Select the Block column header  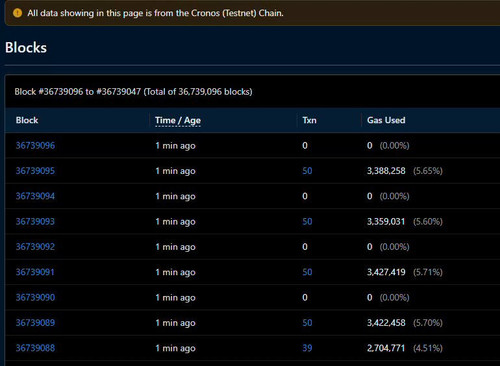(27, 120)
